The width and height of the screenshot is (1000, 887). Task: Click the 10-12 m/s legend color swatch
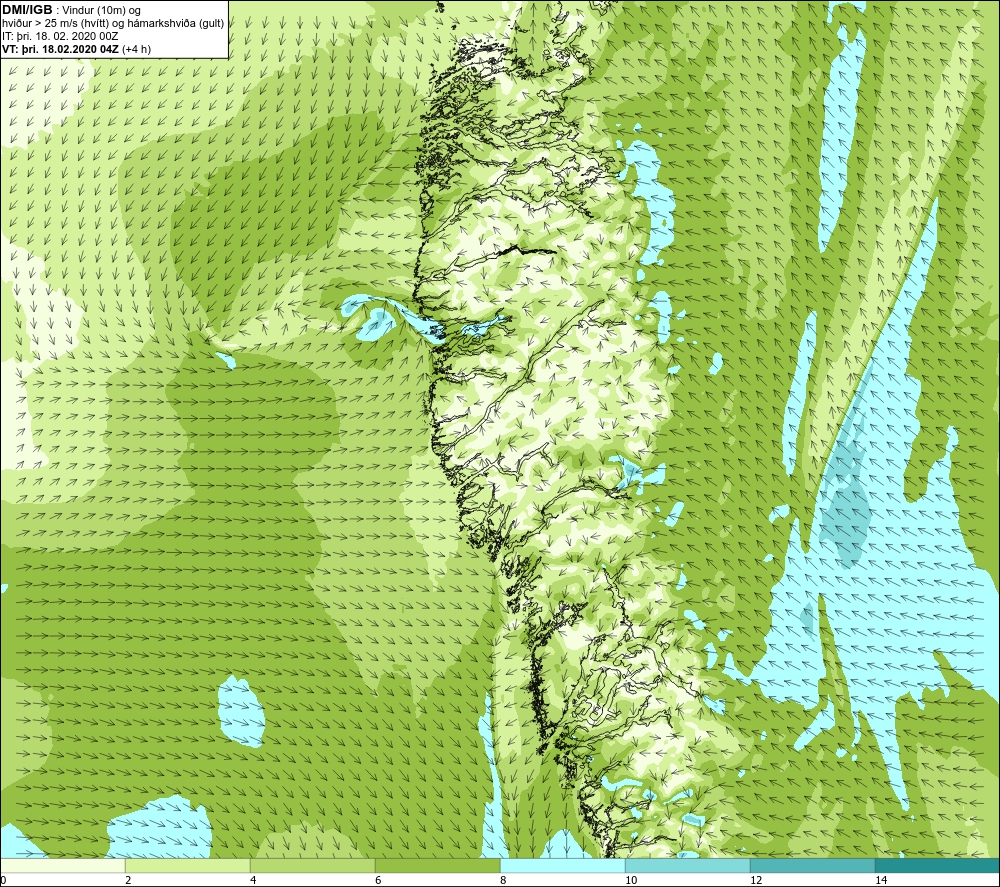pos(688,865)
